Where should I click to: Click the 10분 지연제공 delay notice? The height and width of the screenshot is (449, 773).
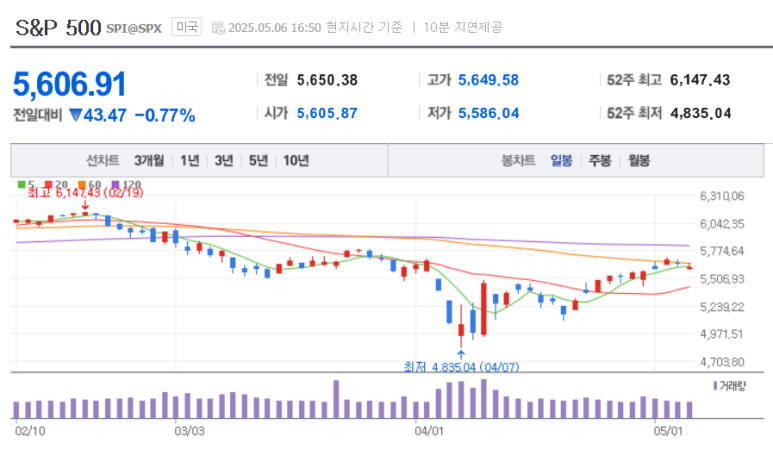(462, 27)
